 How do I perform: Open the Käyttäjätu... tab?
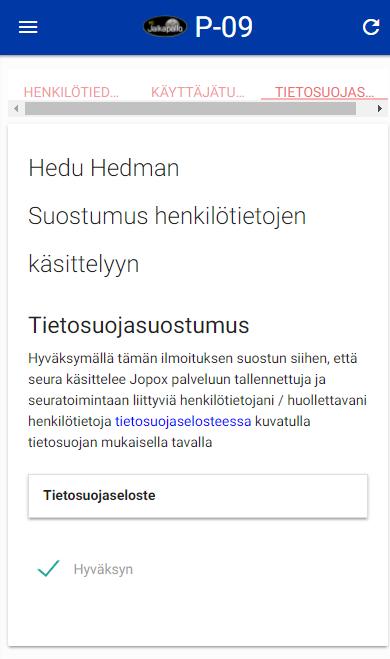tap(198, 92)
